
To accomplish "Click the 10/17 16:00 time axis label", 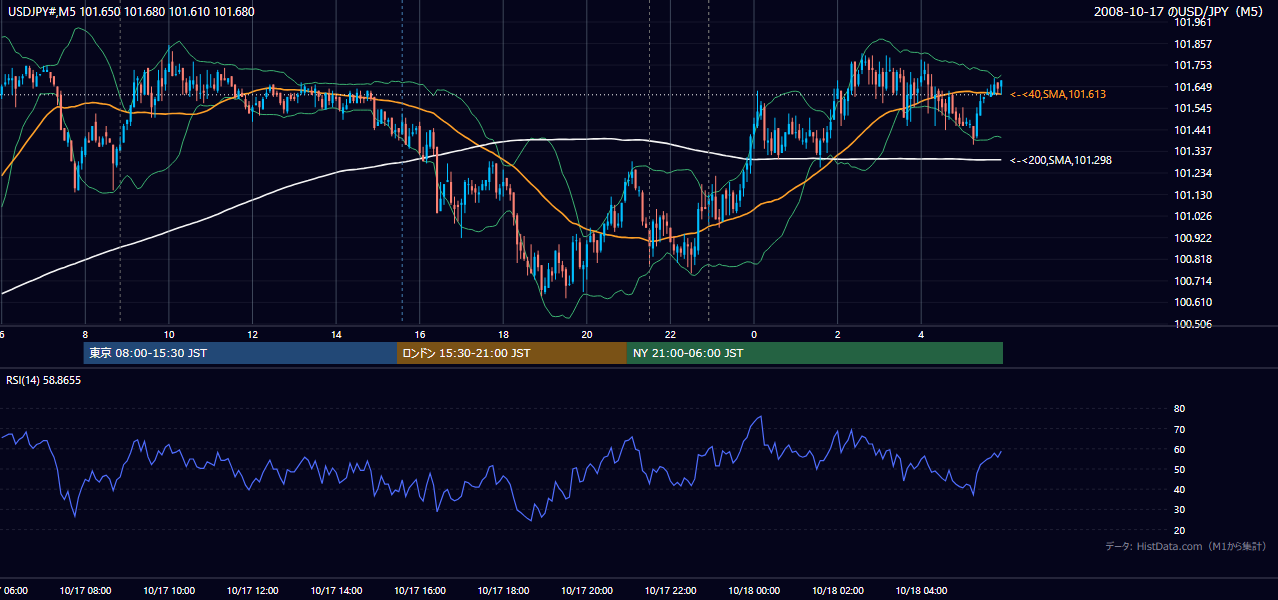I will pos(420,590).
